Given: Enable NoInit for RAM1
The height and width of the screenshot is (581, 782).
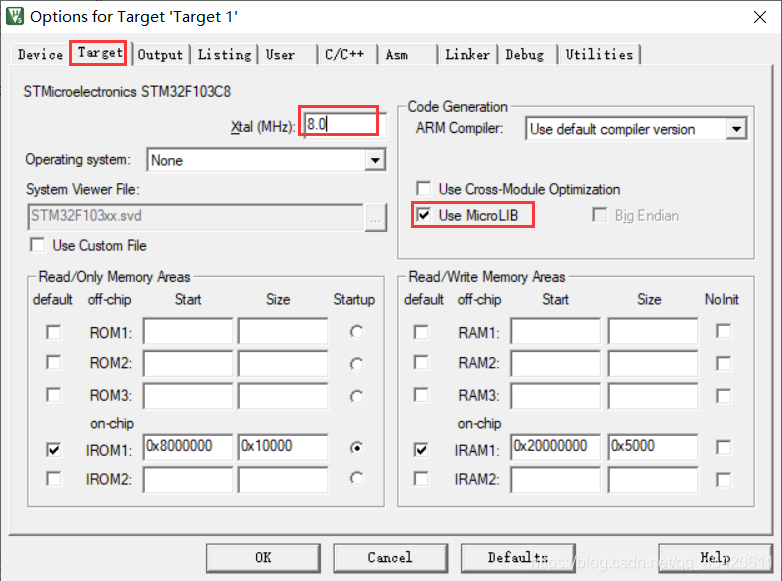Looking at the screenshot, I should 723,331.
